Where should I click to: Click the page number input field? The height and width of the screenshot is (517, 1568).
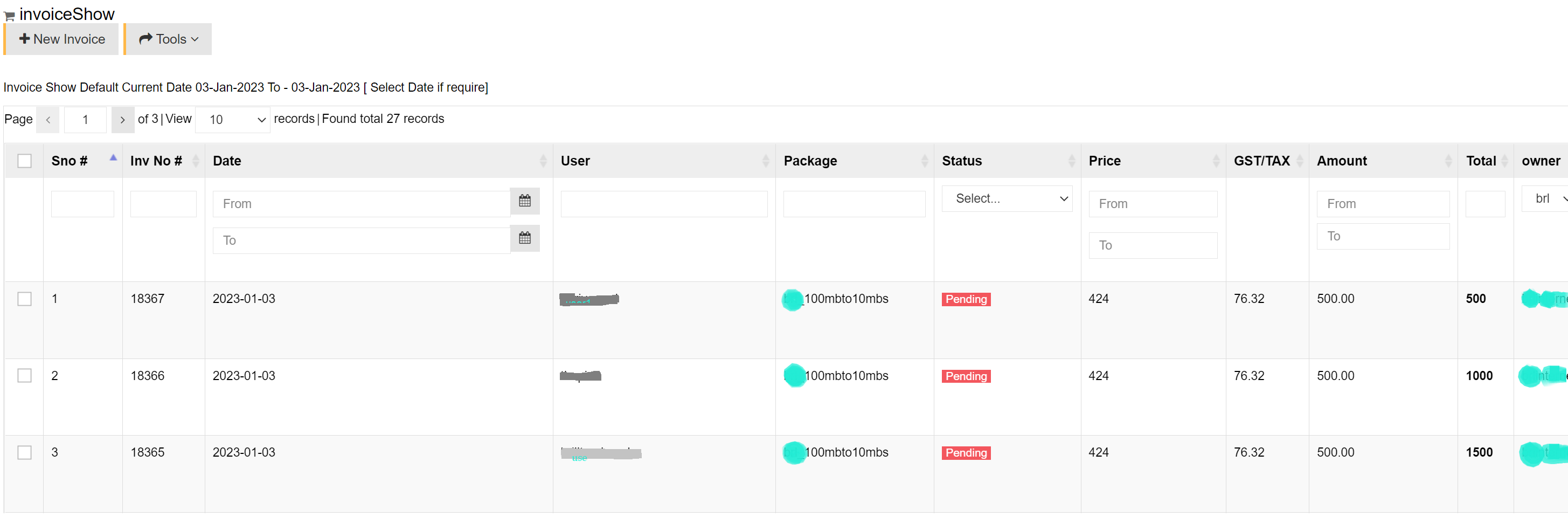click(85, 120)
